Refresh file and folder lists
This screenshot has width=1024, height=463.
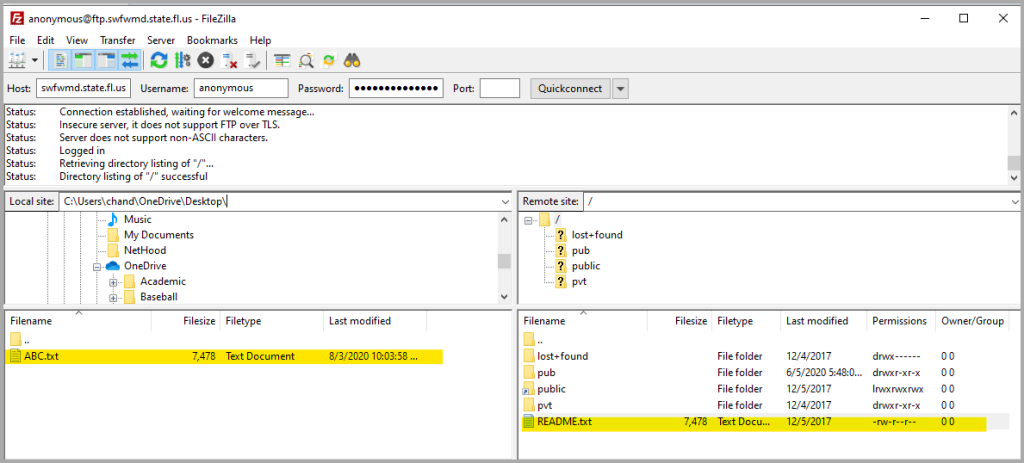(159, 60)
